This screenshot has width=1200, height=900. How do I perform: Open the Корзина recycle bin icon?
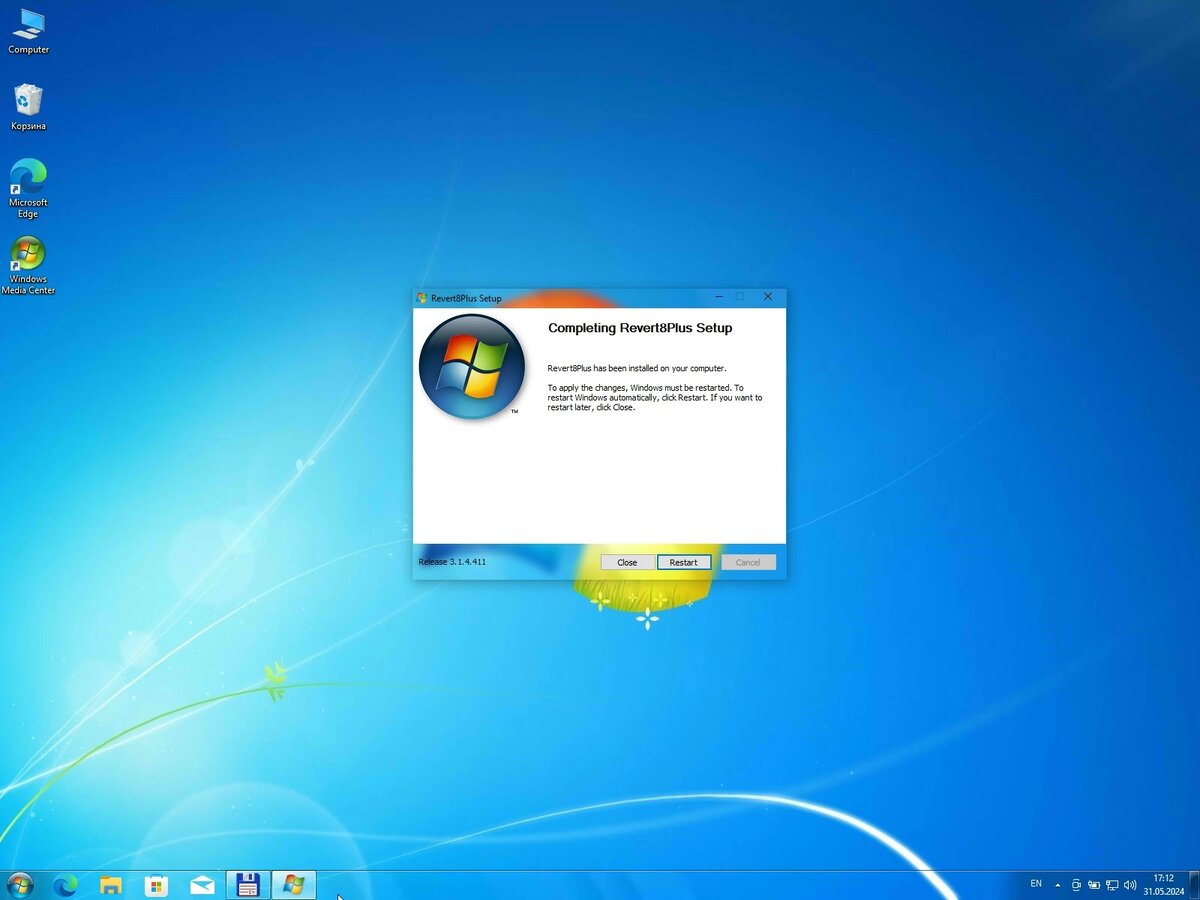pyautogui.click(x=28, y=107)
